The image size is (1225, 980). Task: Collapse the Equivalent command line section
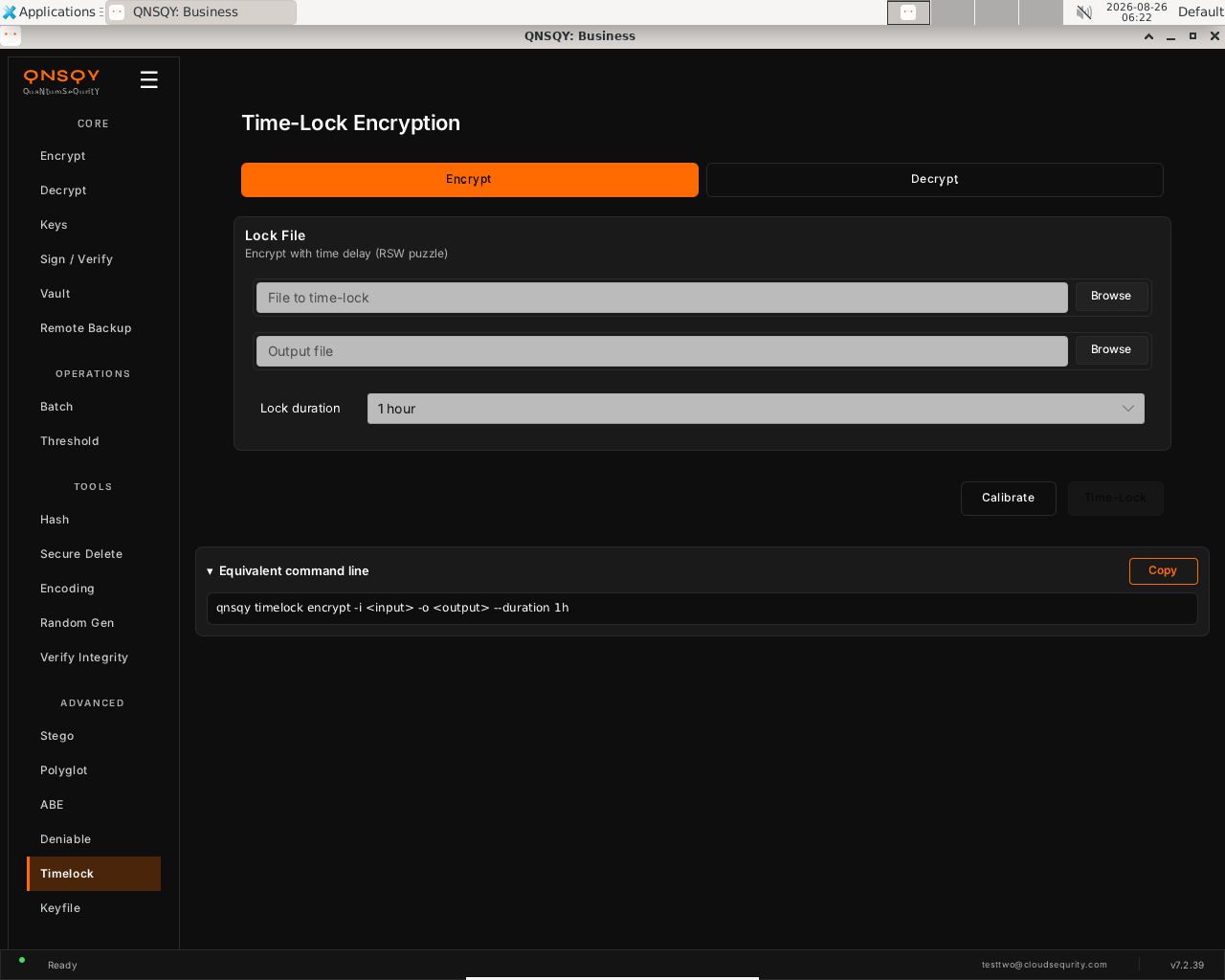pyautogui.click(x=288, y=571)
